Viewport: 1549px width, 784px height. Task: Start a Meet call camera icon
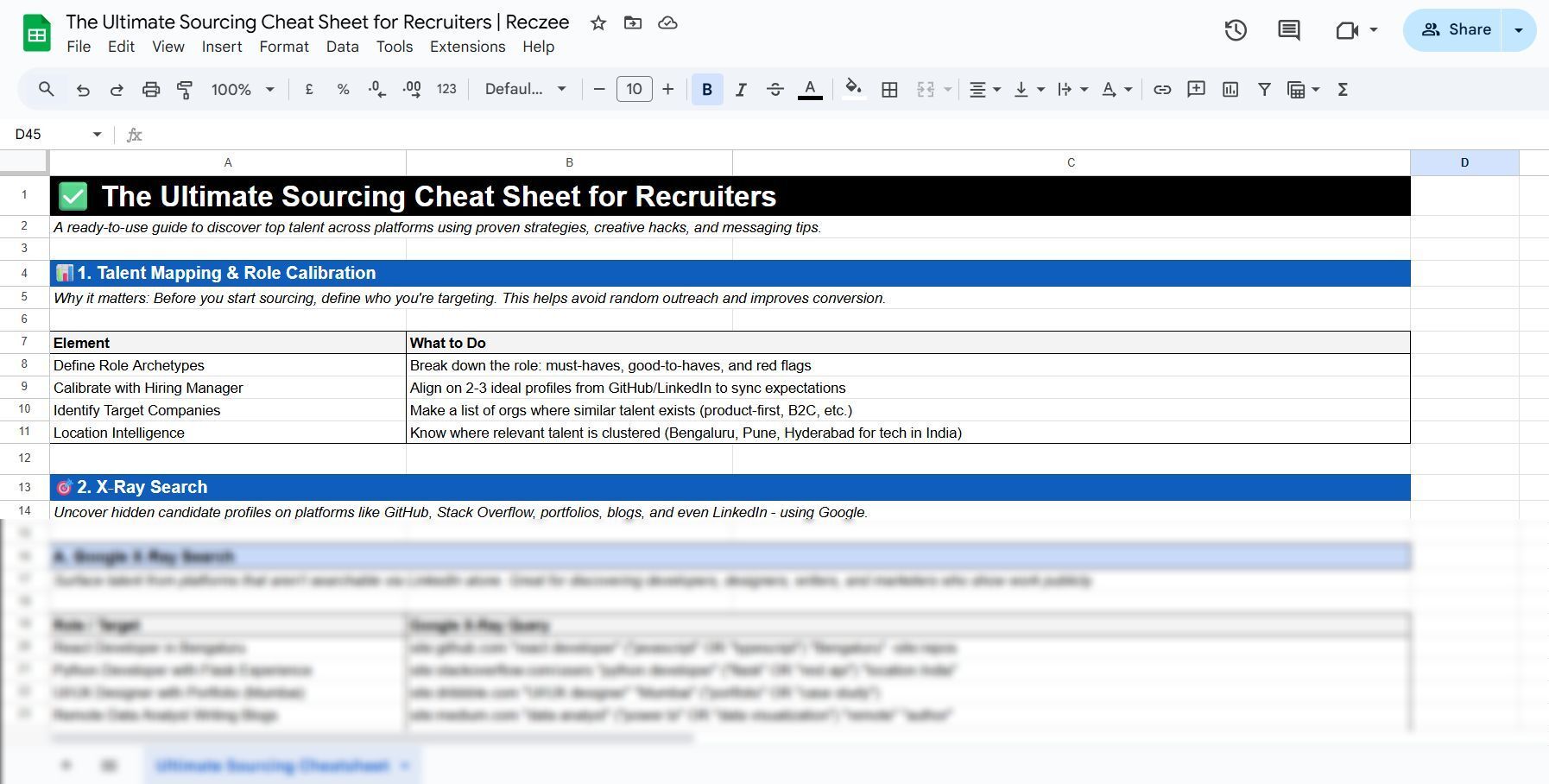[x=1347, y=30]
